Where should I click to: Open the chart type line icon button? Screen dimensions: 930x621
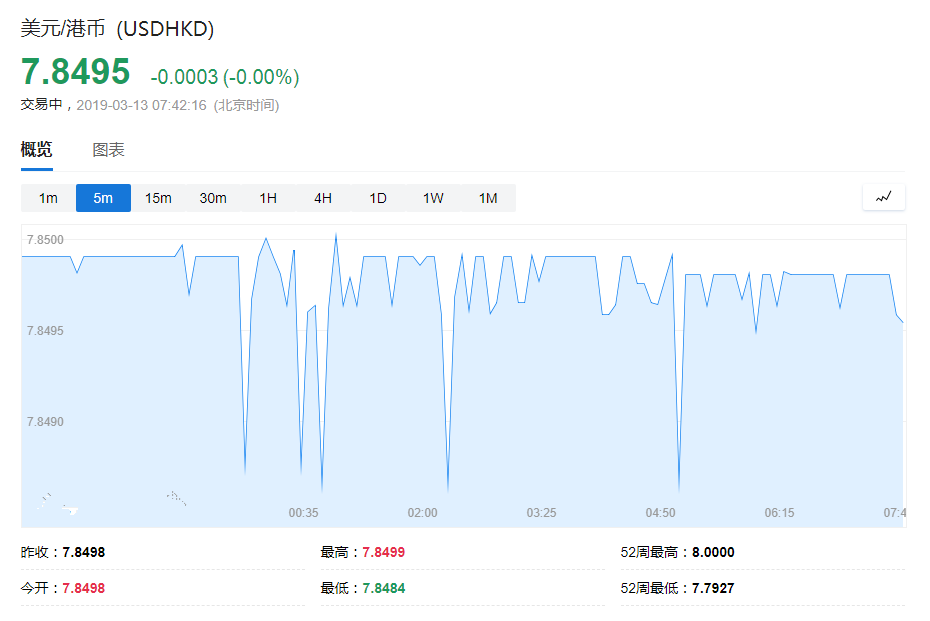[x=884, y=197]
